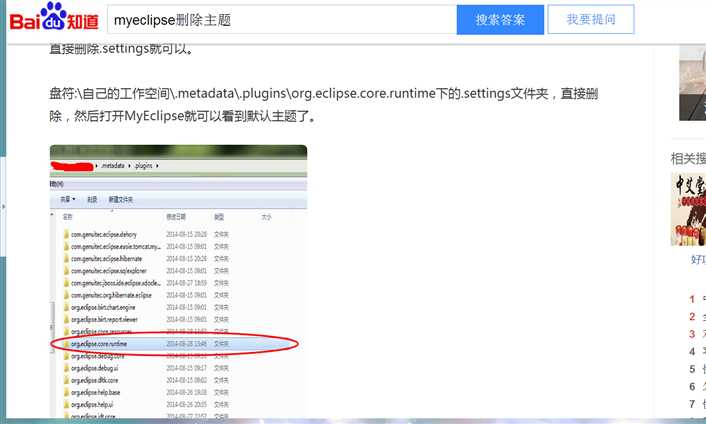Viewport: 706px width, 424px height.
Task: Click the 我要提问 button
Action: [591, 19]
